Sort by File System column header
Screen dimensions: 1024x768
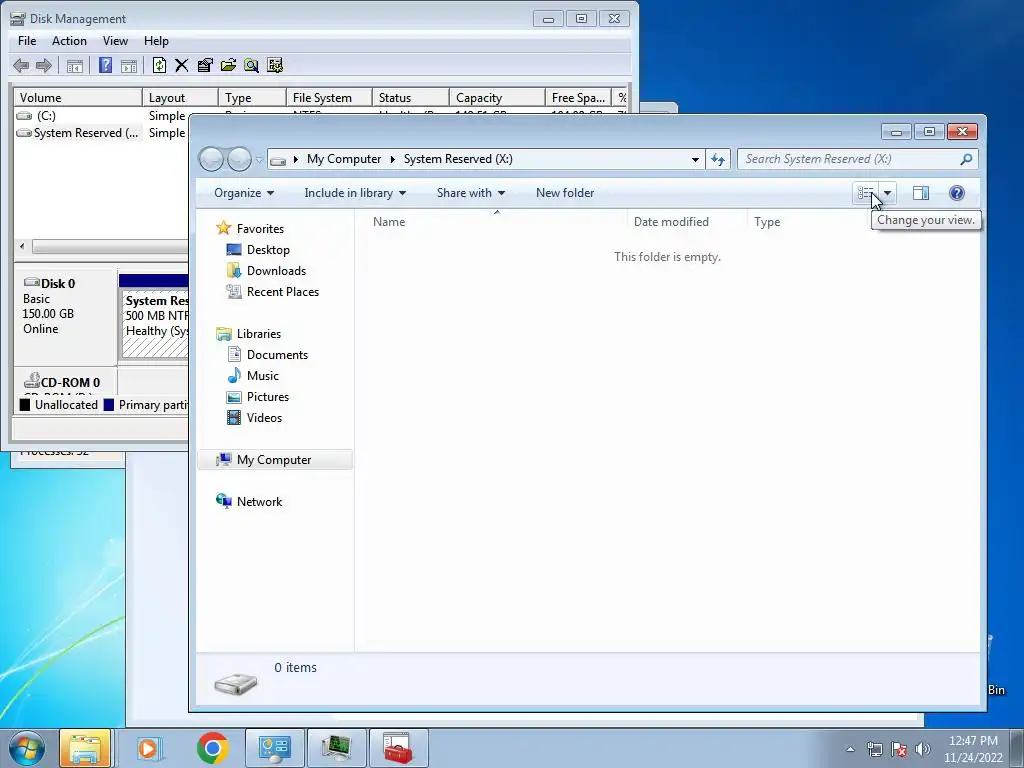pyautogui.click(x=329, y=97)
